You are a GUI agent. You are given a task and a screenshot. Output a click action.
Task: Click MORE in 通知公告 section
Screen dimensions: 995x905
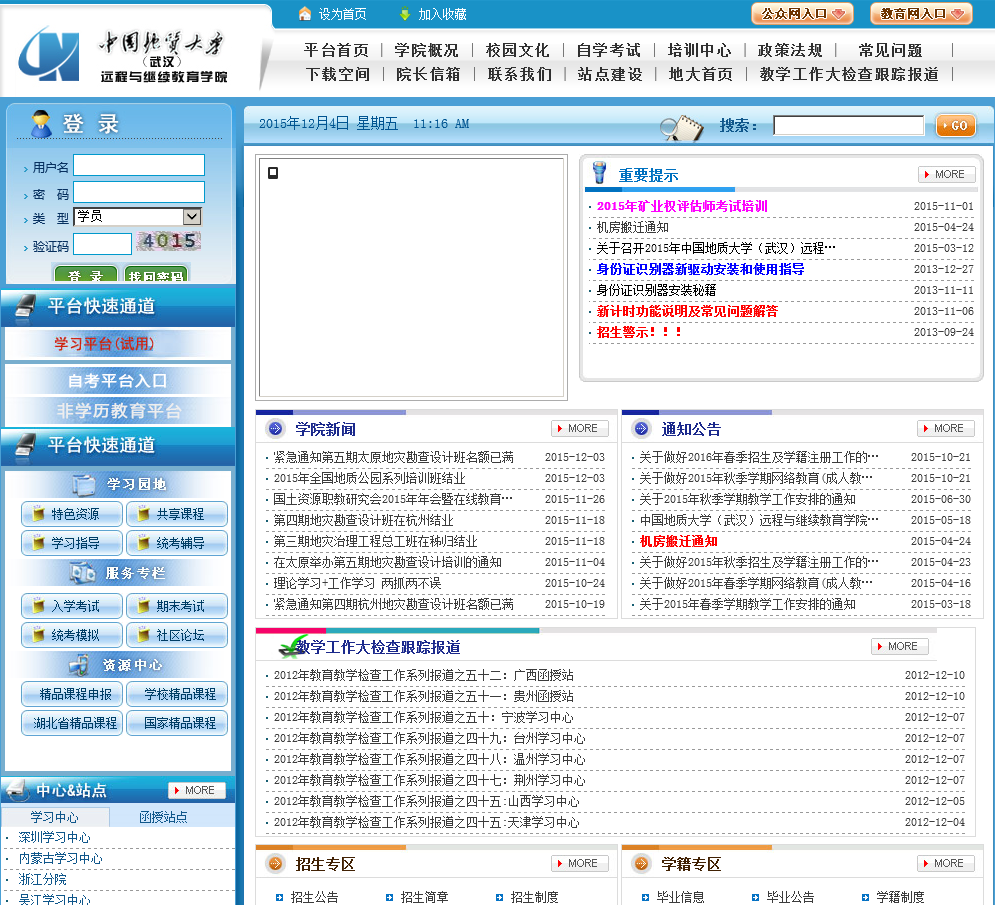point(946,428)
